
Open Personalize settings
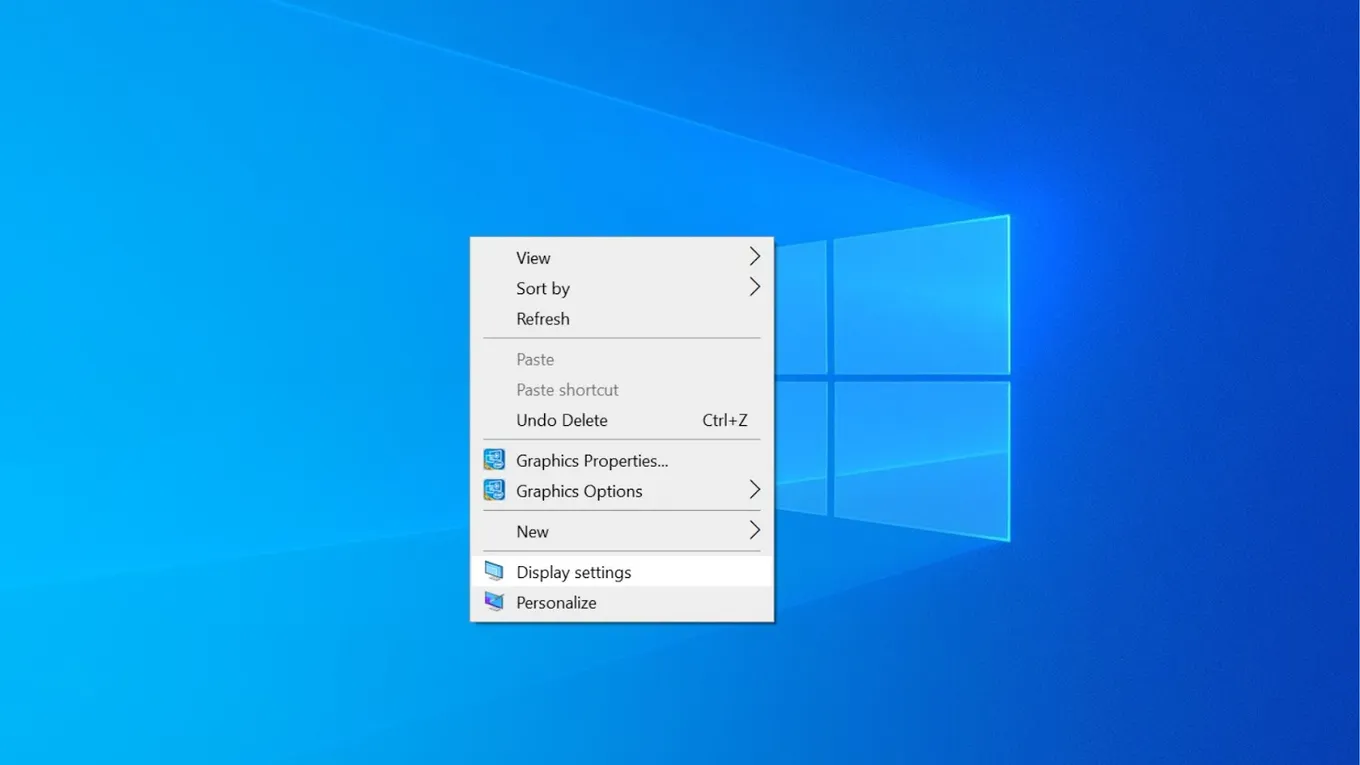coord(556,601)
